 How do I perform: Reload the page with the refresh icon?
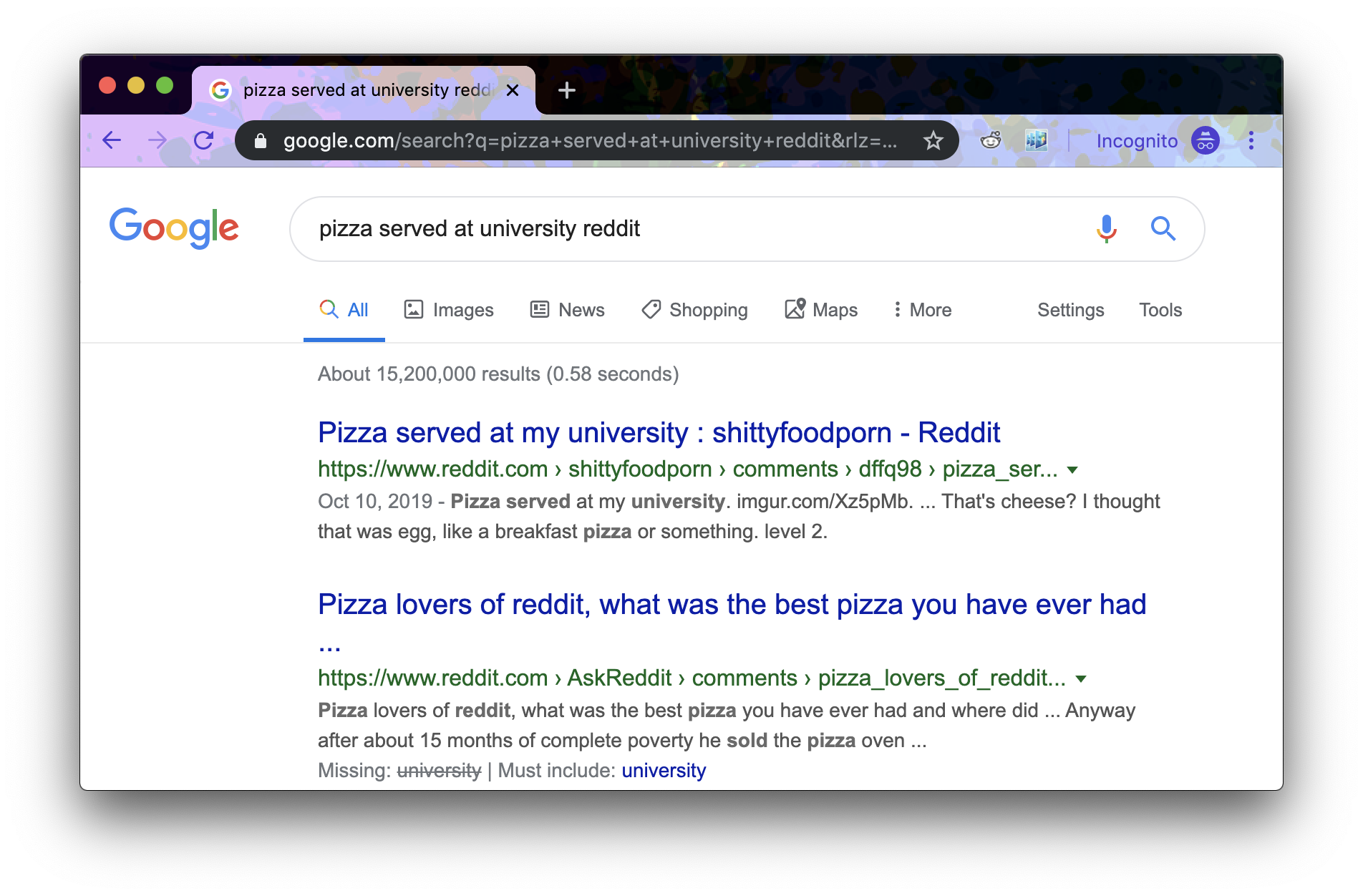(204, 140)
